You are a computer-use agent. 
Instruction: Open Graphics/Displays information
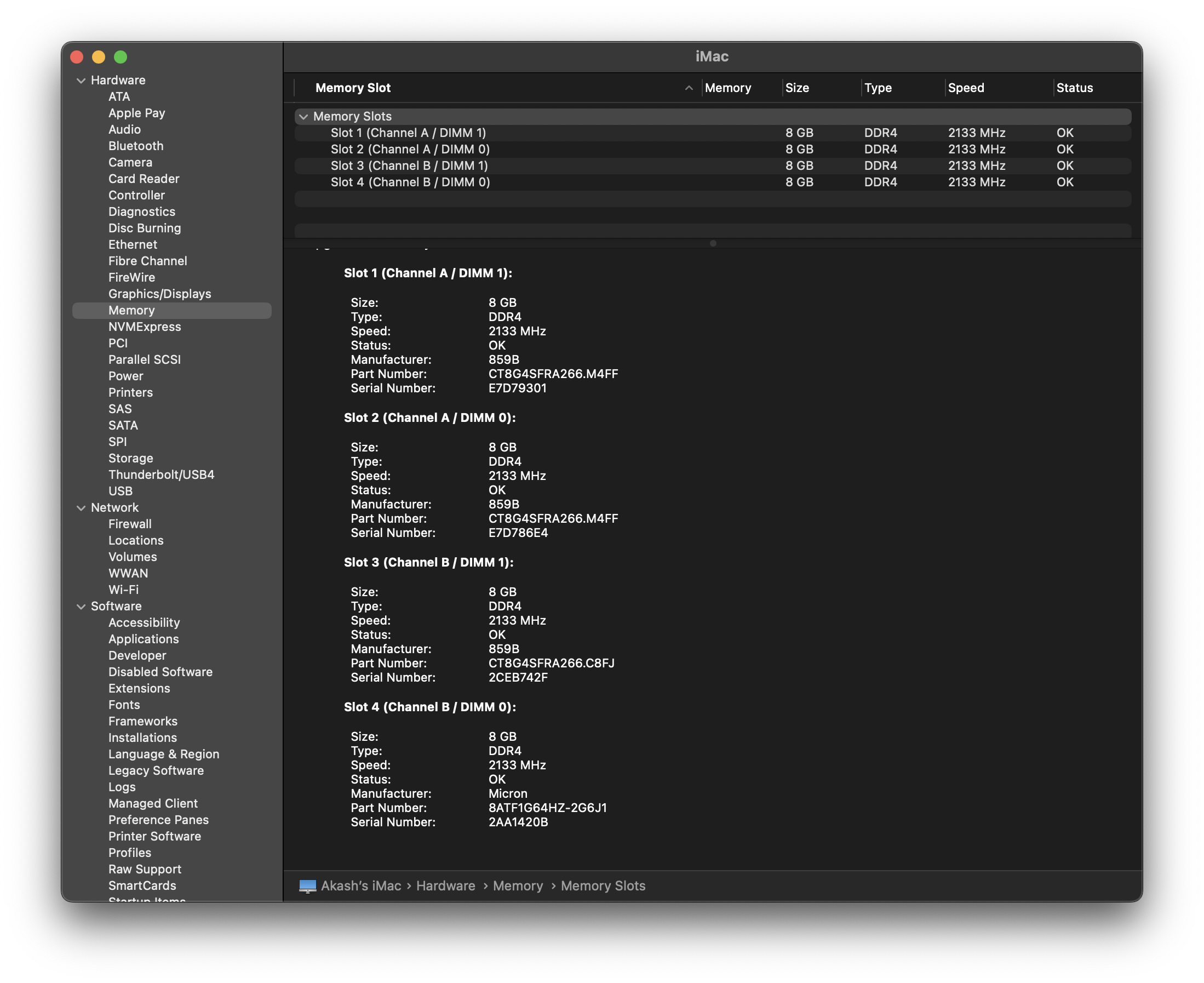tap(159, 293)
